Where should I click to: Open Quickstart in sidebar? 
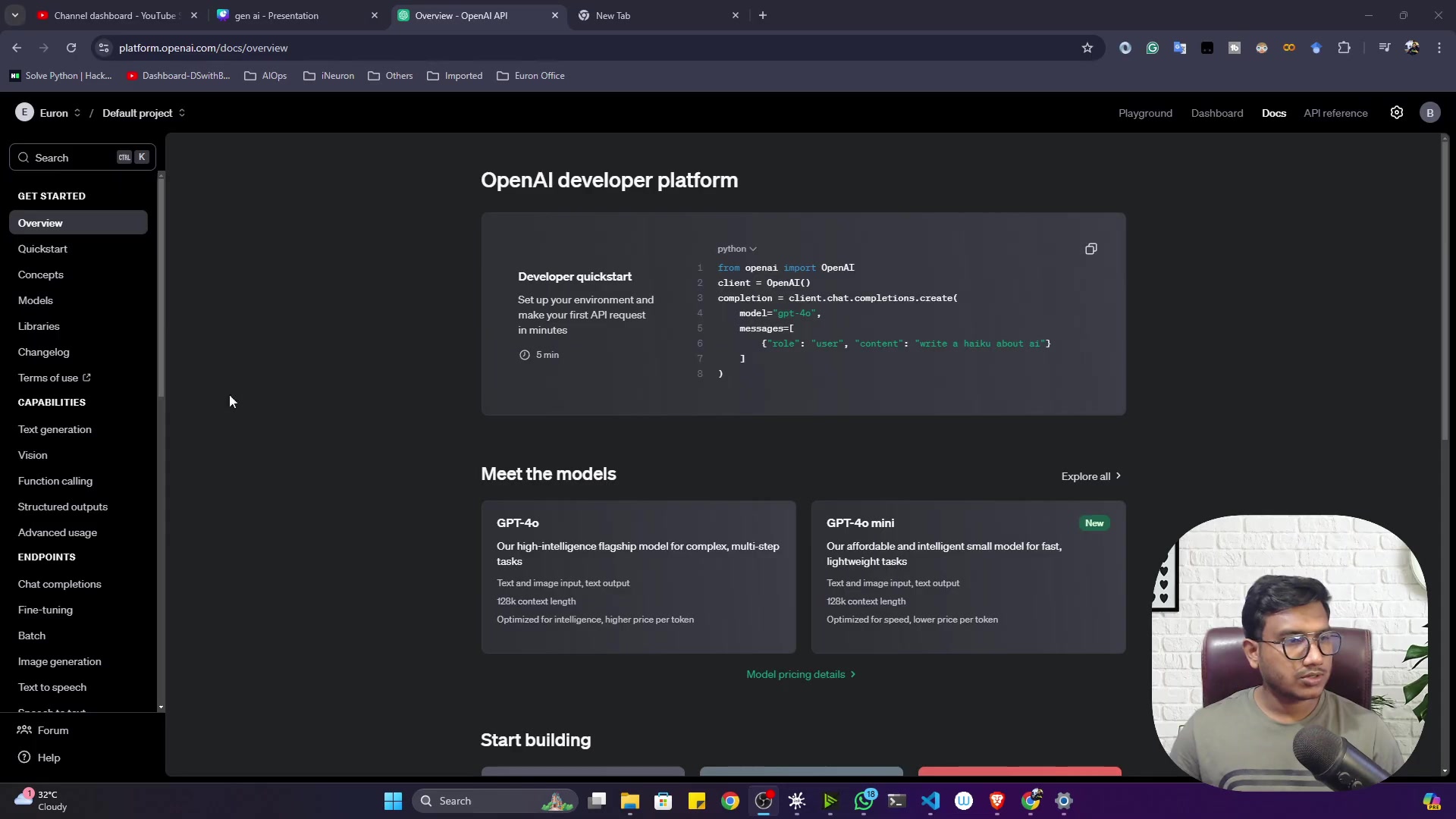(42, 249)
